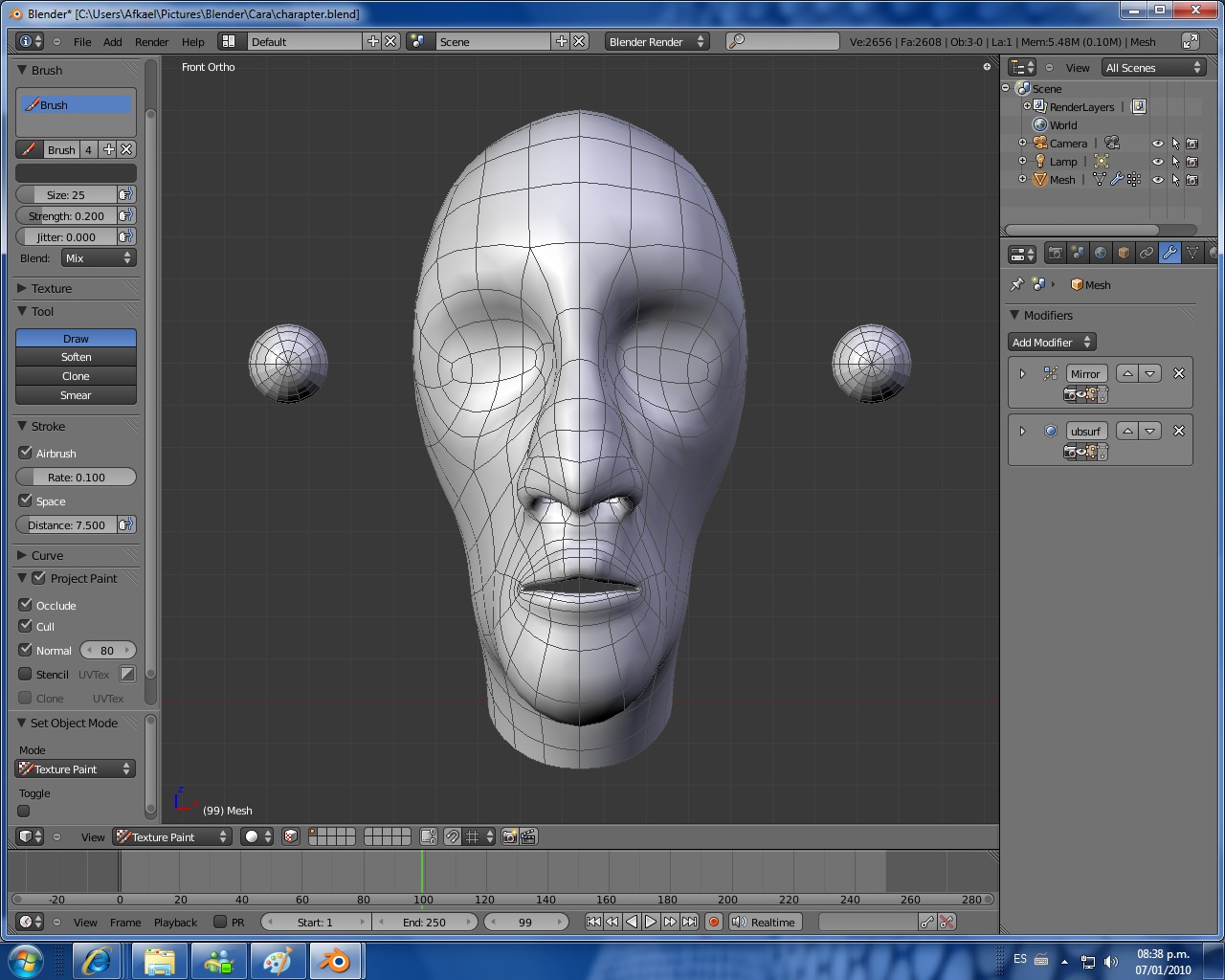The image size is (1225, 980).
Task: Disable the Airbrush checkbox
Action: tap(26, 453)
